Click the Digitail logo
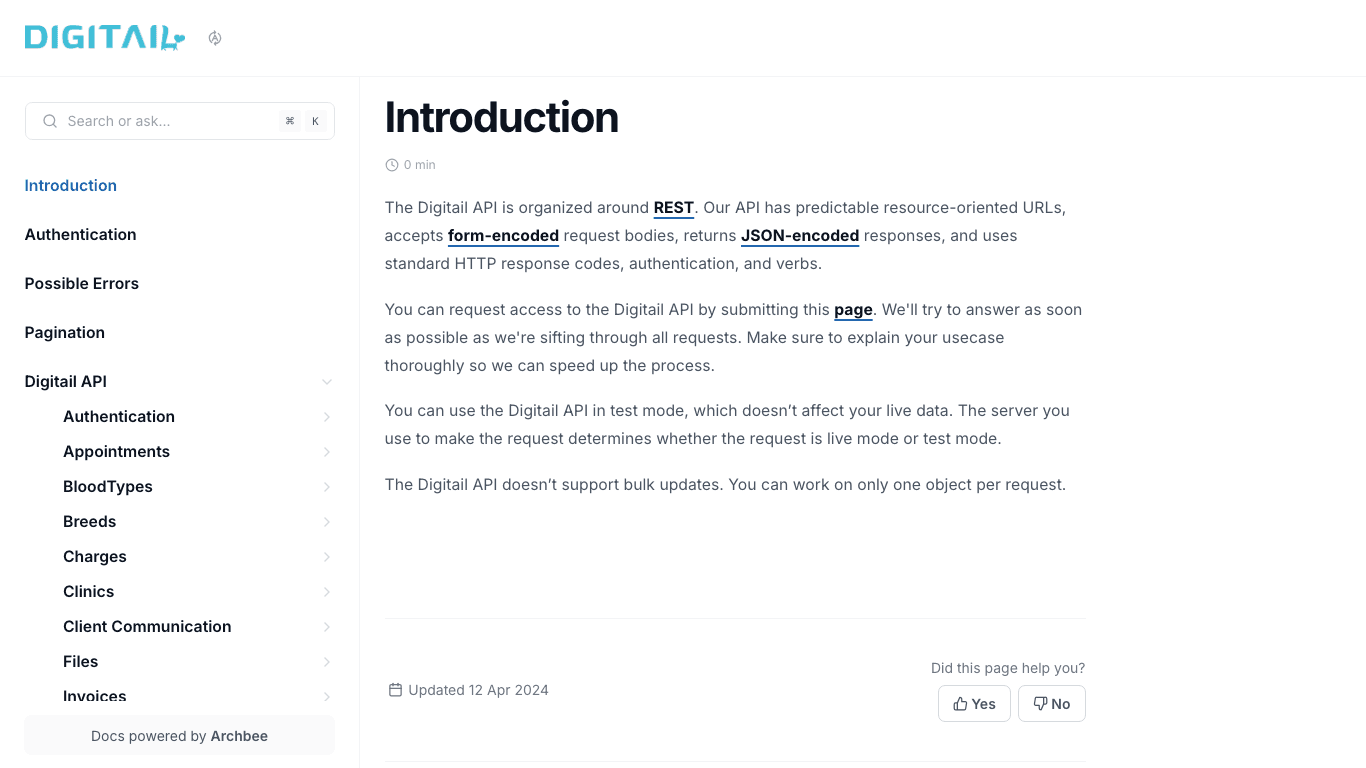This screenshot has height=768, width=1366. [104, 37]
